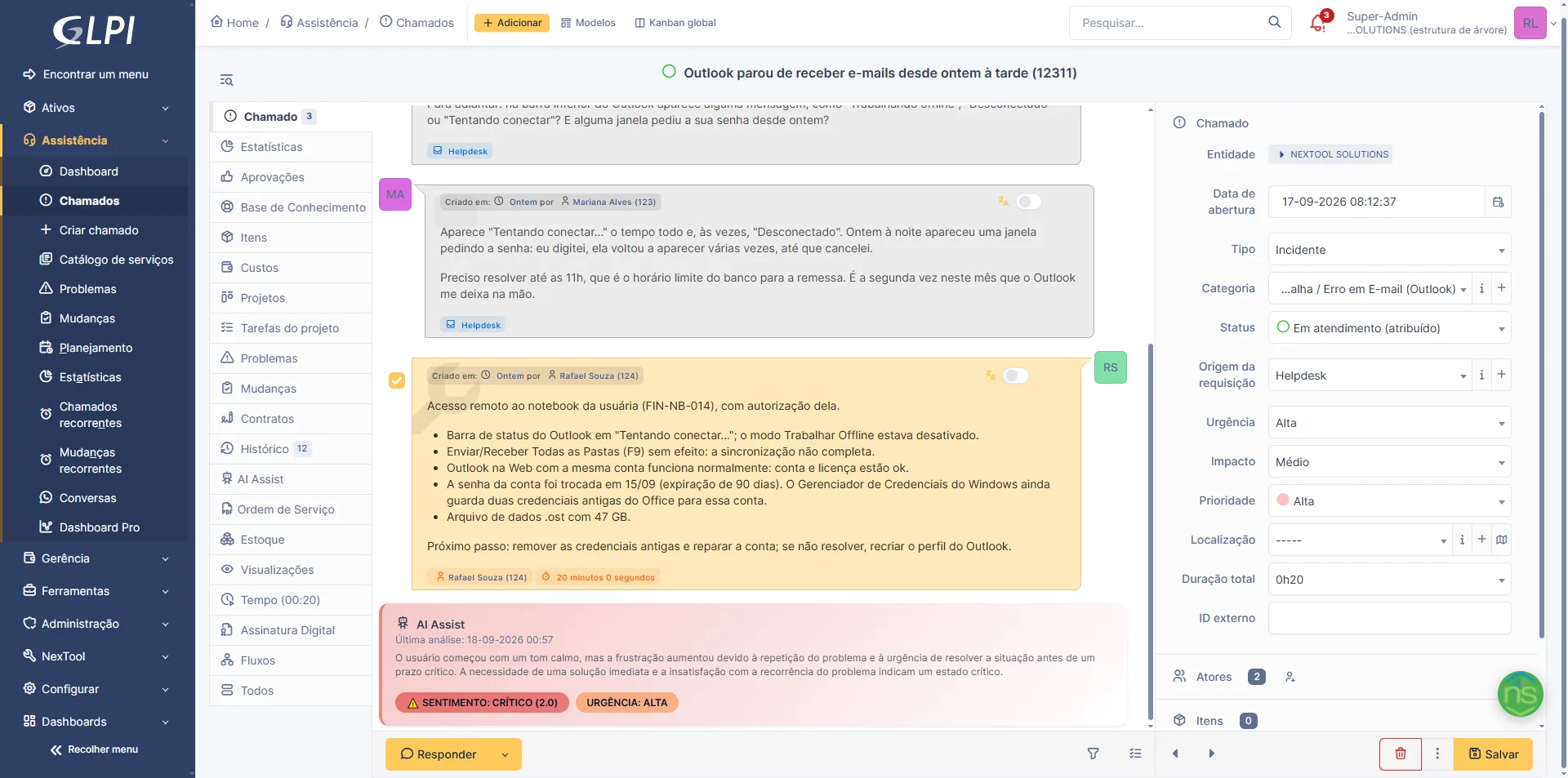Click the Salvar button
The width and height of the screenshot is (1568, 778).
coord(1493,754)
